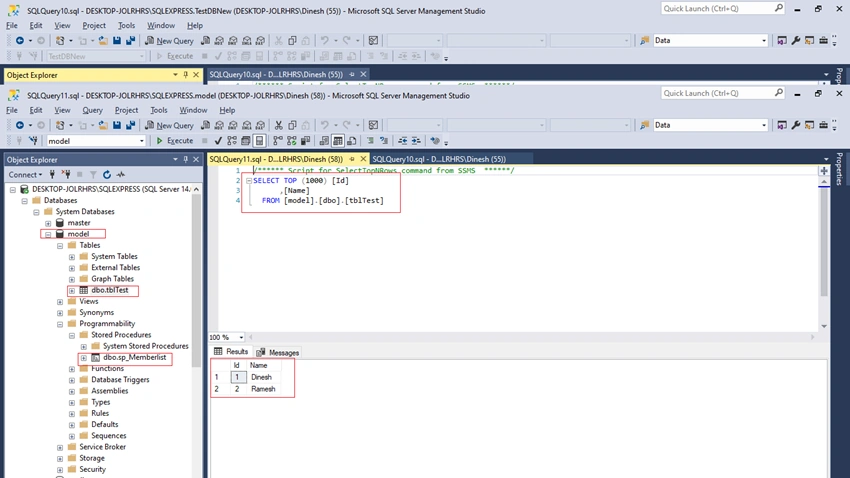Click Execute button in SQLQuery11 window

175,141
